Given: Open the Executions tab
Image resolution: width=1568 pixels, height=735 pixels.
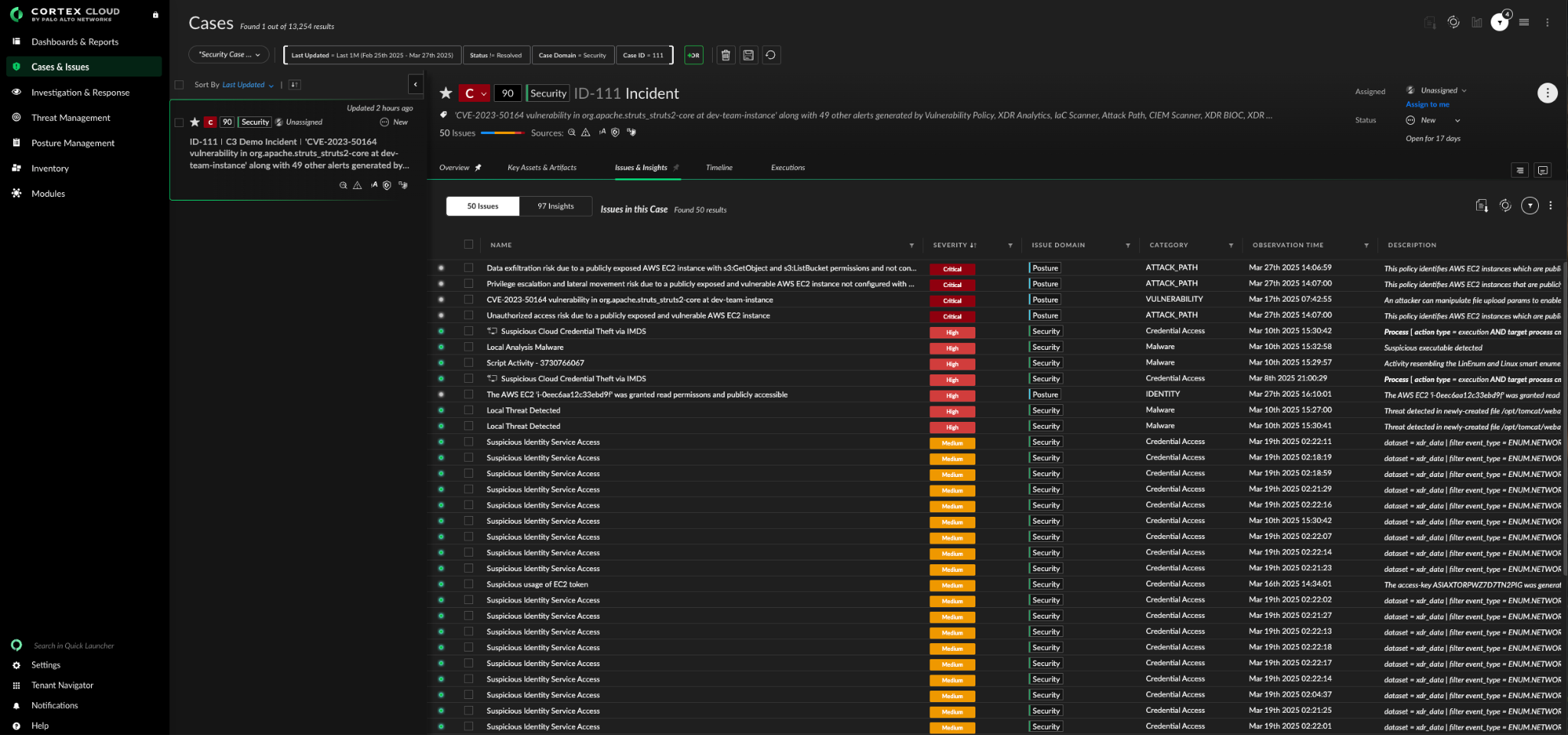Looking at the screenshot, I should pos(788,168).
